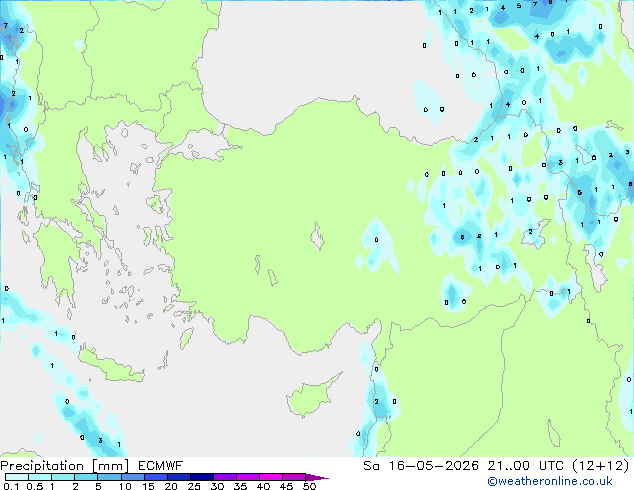This screenshot has width=634, height=490.
Task: Click the '21..00 UTC' time text
Action: click(x=526, y=466)
